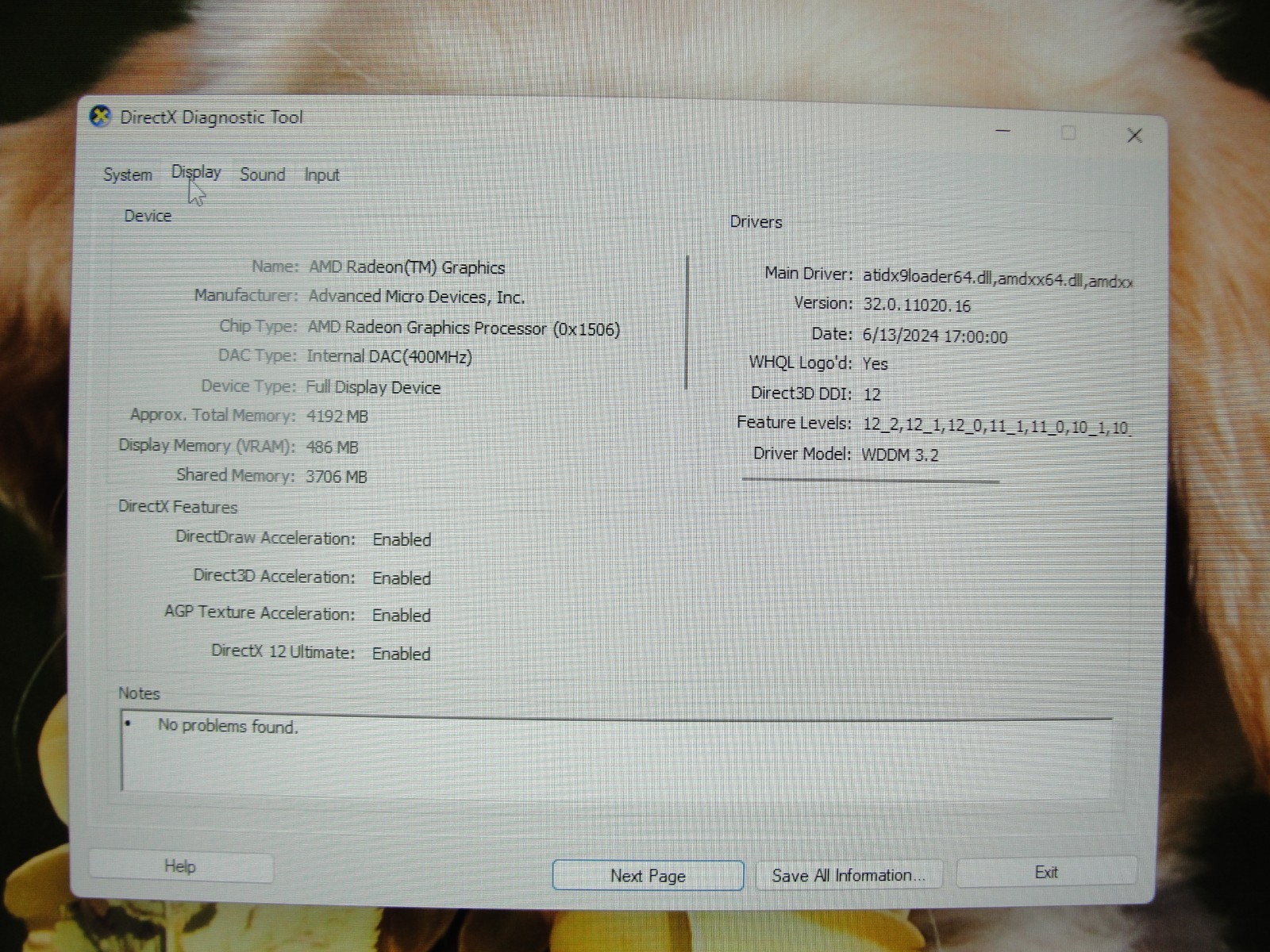Close the window with the X button
1270x952 pixels.
pos(1134,136)
